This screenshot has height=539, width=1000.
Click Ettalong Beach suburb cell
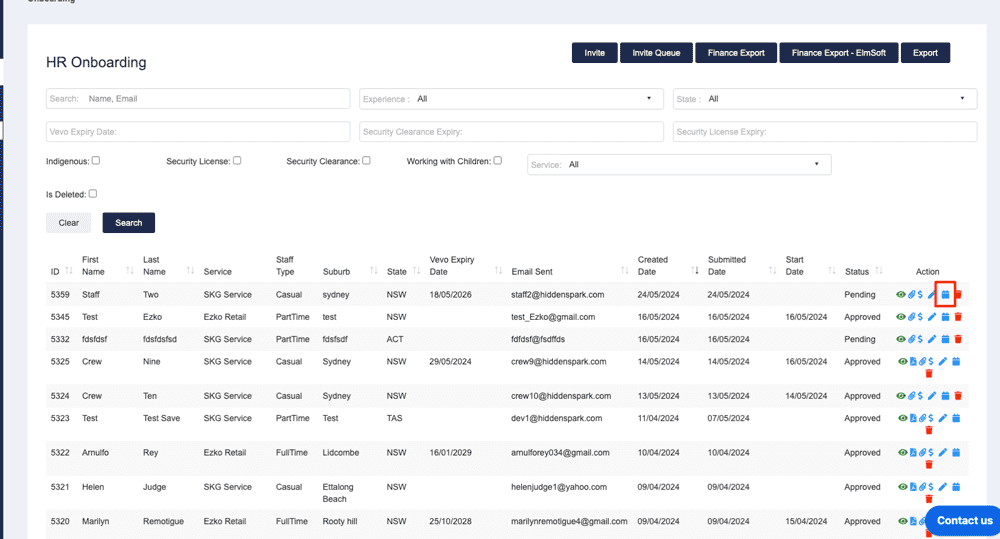point(337,493)
